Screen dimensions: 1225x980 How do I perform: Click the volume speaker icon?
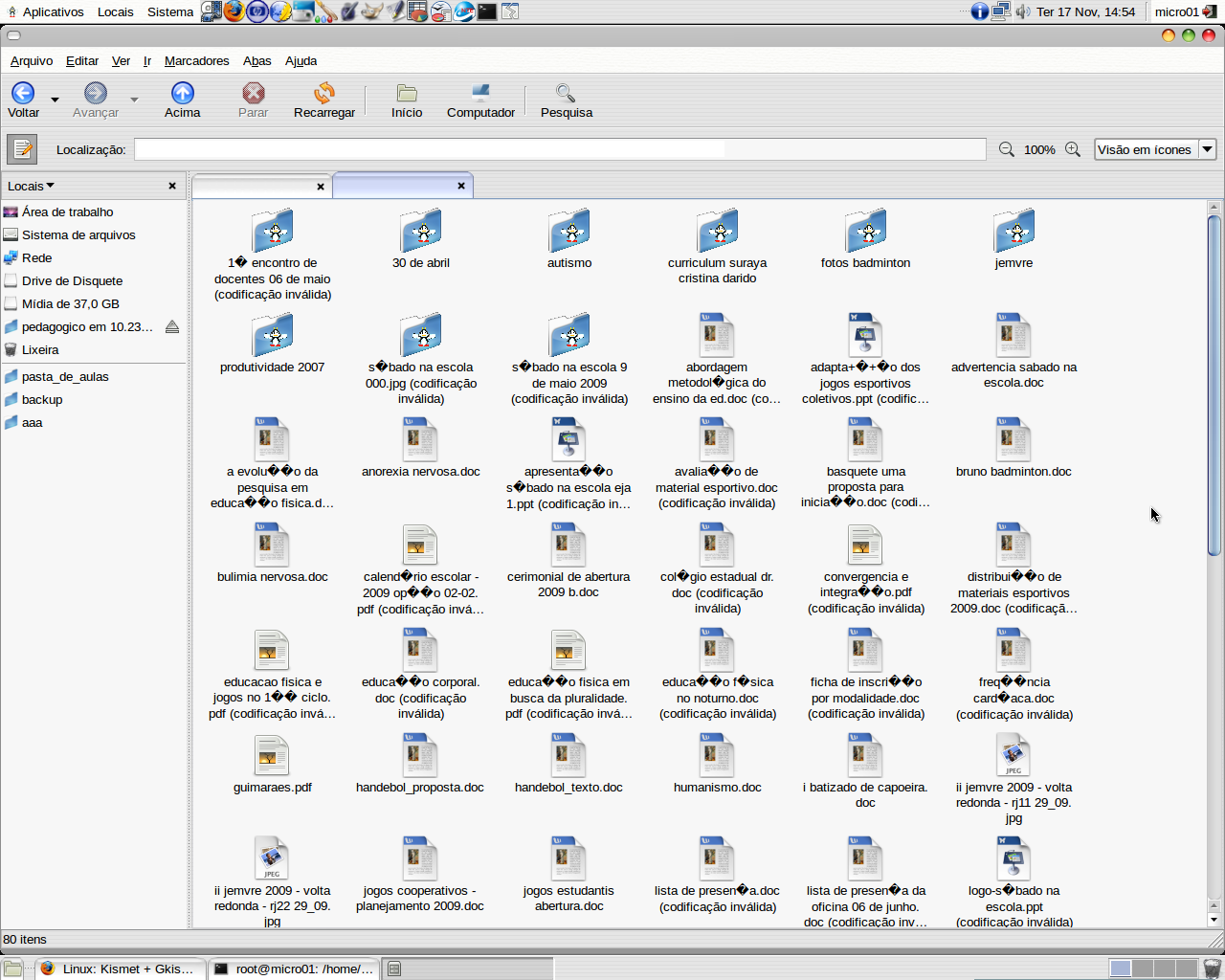1023,11
